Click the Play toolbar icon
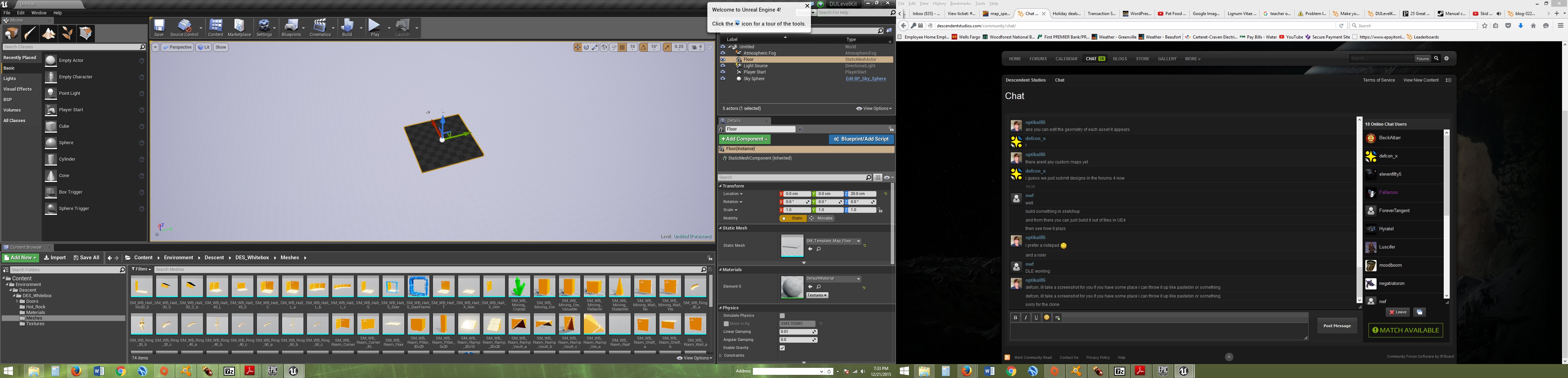This screenshot has height=378, width=1568. [x=375, y=28]
